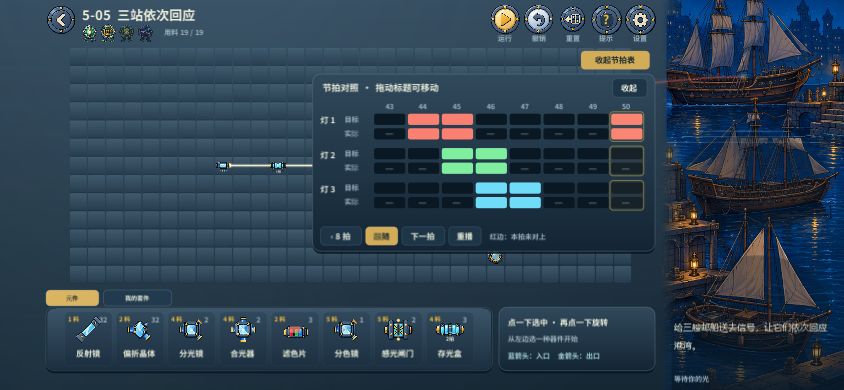Undo last move with 撤销 icon
This screenshot has width=844, height=390.
(x=538, y=20)
